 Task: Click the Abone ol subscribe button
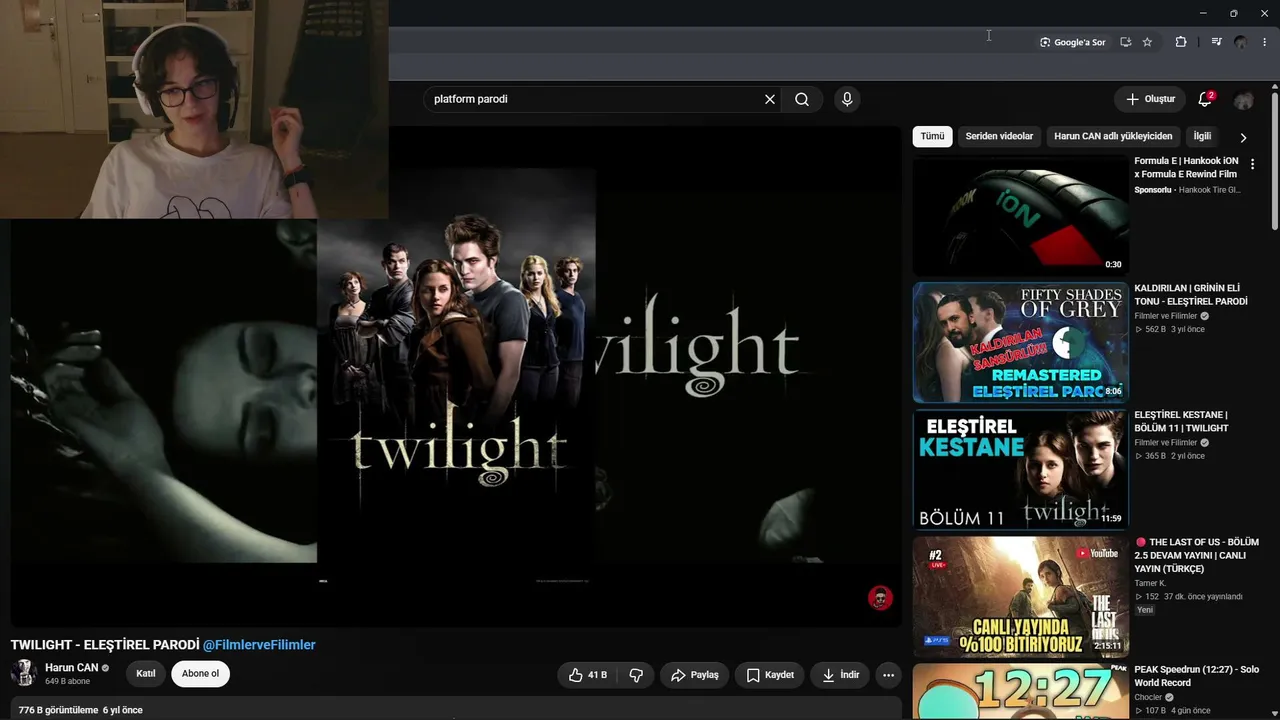[200, 674]
